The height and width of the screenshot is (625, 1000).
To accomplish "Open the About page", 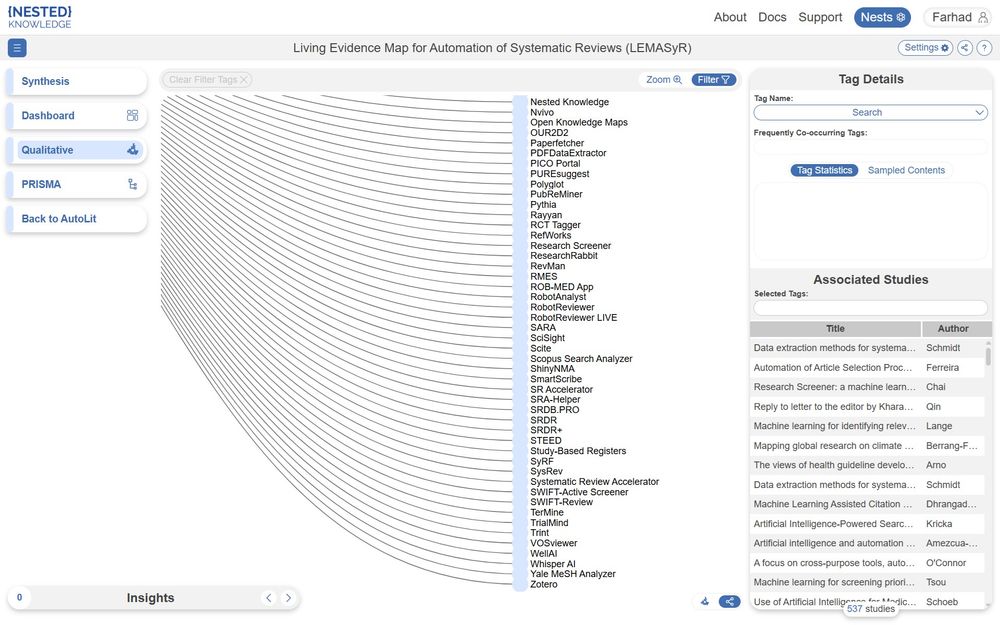I will pos(730,17).
